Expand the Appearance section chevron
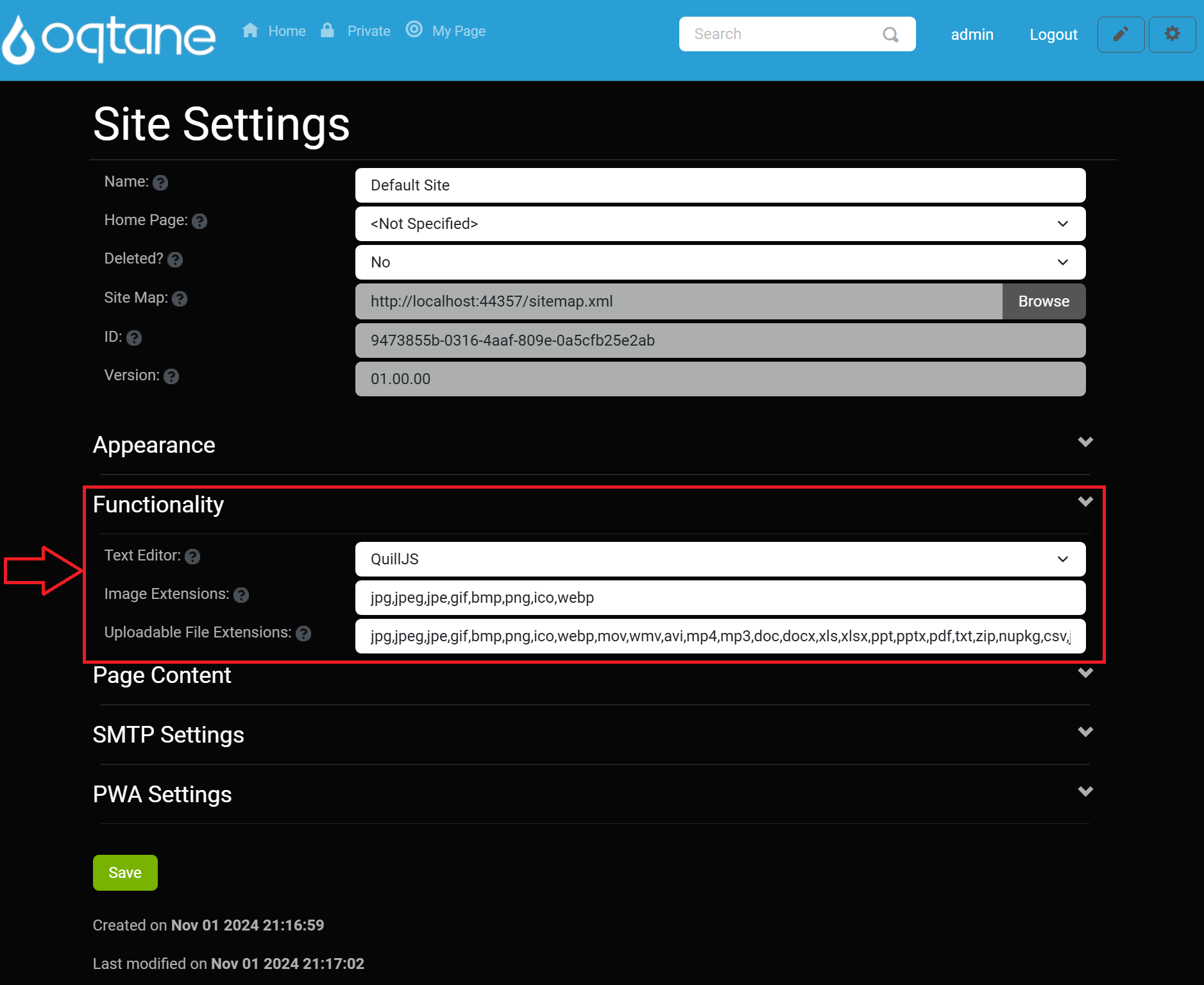Screen dimensions: 1204x985 coord(1085,442)
